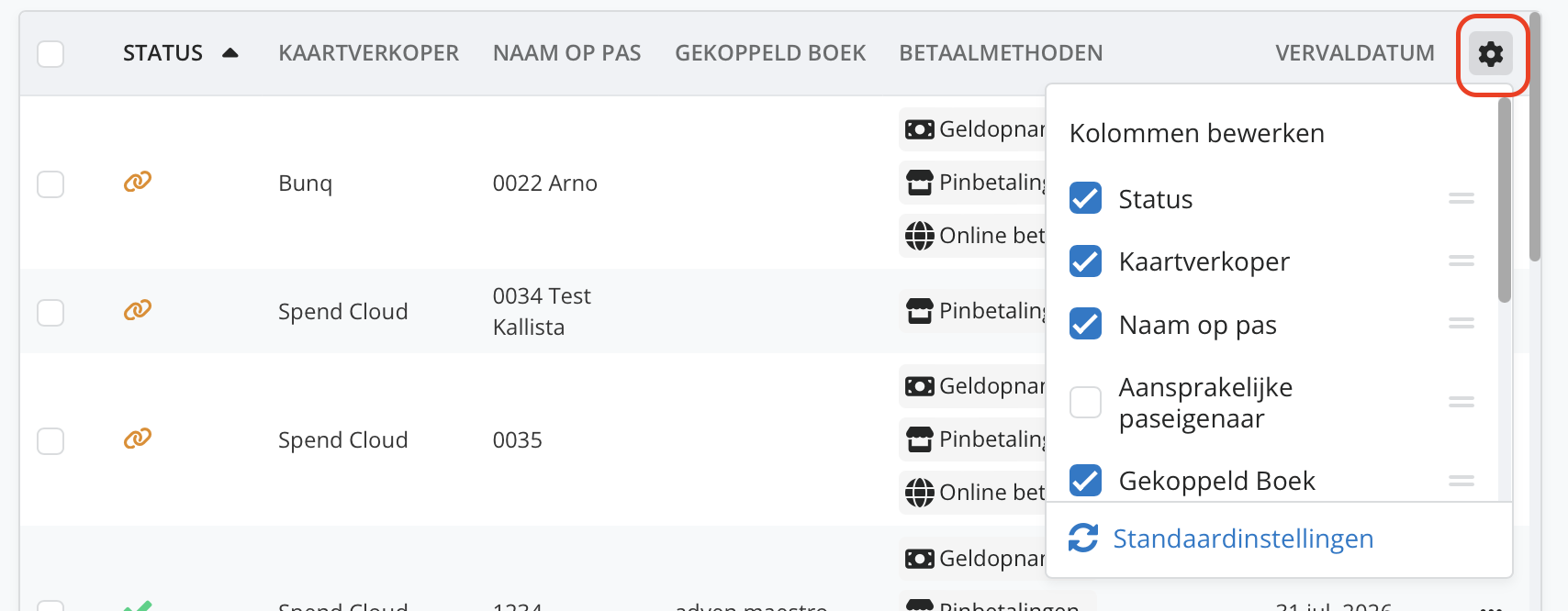The width and height of the screenshot is (1568, 611).
Task: Click link status icon for card 0035
Action: [x=138, y=439]
